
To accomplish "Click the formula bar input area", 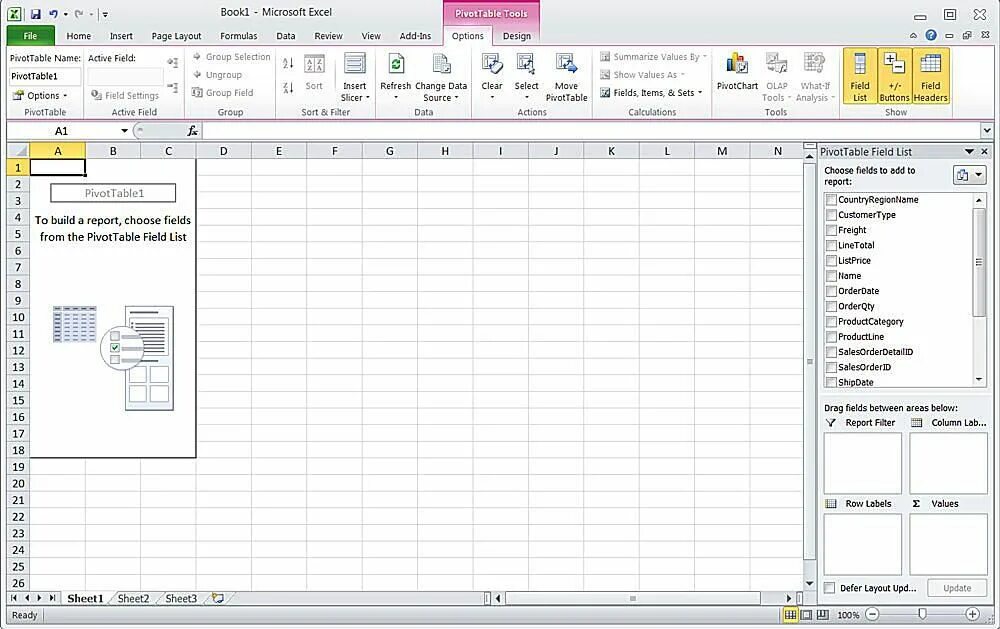I will [x=591, y=131].
